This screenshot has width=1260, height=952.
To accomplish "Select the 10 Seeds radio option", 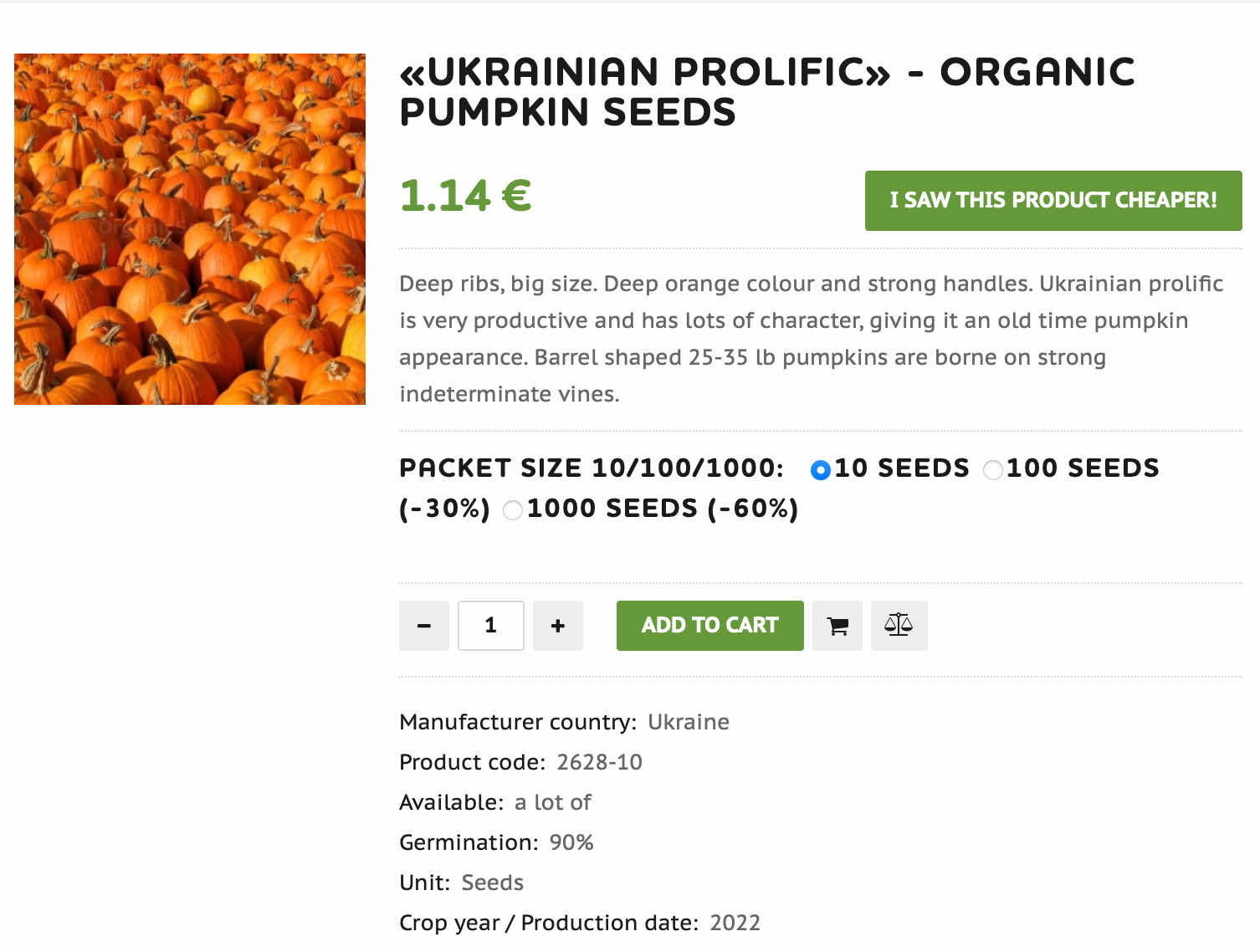I will [x=821, y=470].
